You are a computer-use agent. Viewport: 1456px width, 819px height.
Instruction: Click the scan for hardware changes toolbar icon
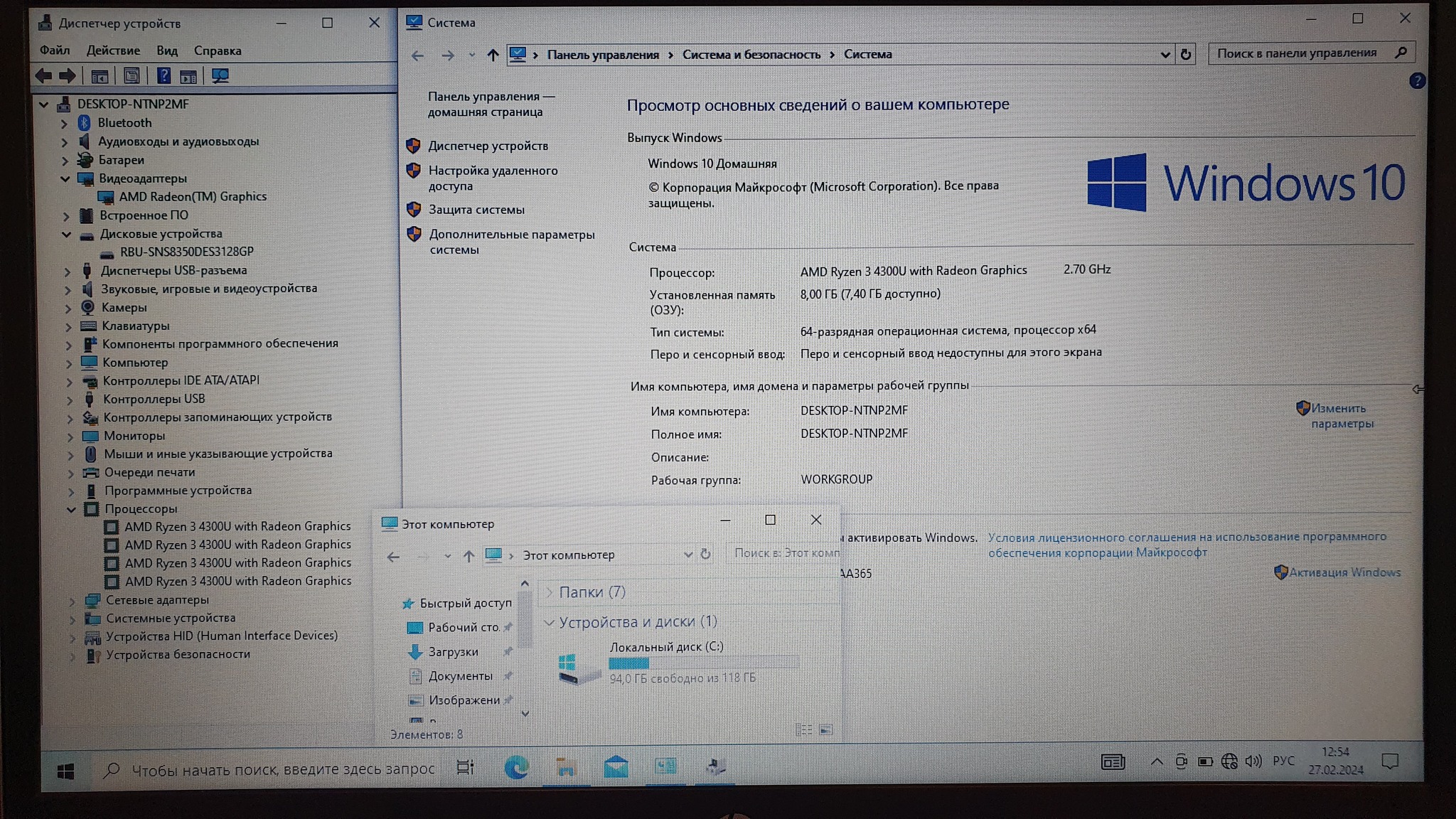[x=220, y=76]
